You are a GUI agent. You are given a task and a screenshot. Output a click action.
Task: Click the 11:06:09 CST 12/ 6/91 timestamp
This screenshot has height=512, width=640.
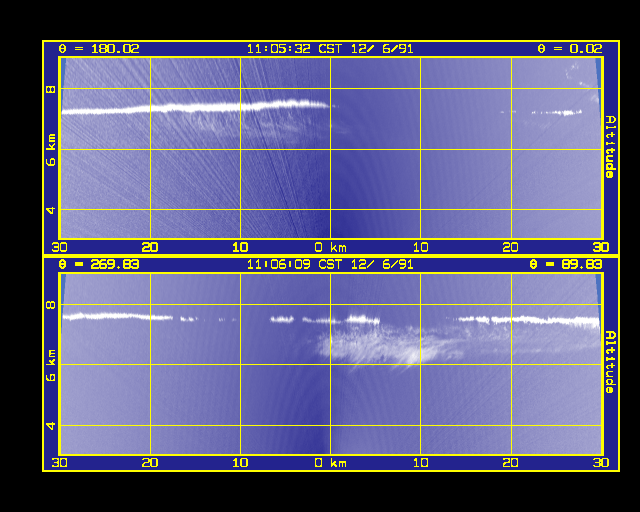point(330,265)
